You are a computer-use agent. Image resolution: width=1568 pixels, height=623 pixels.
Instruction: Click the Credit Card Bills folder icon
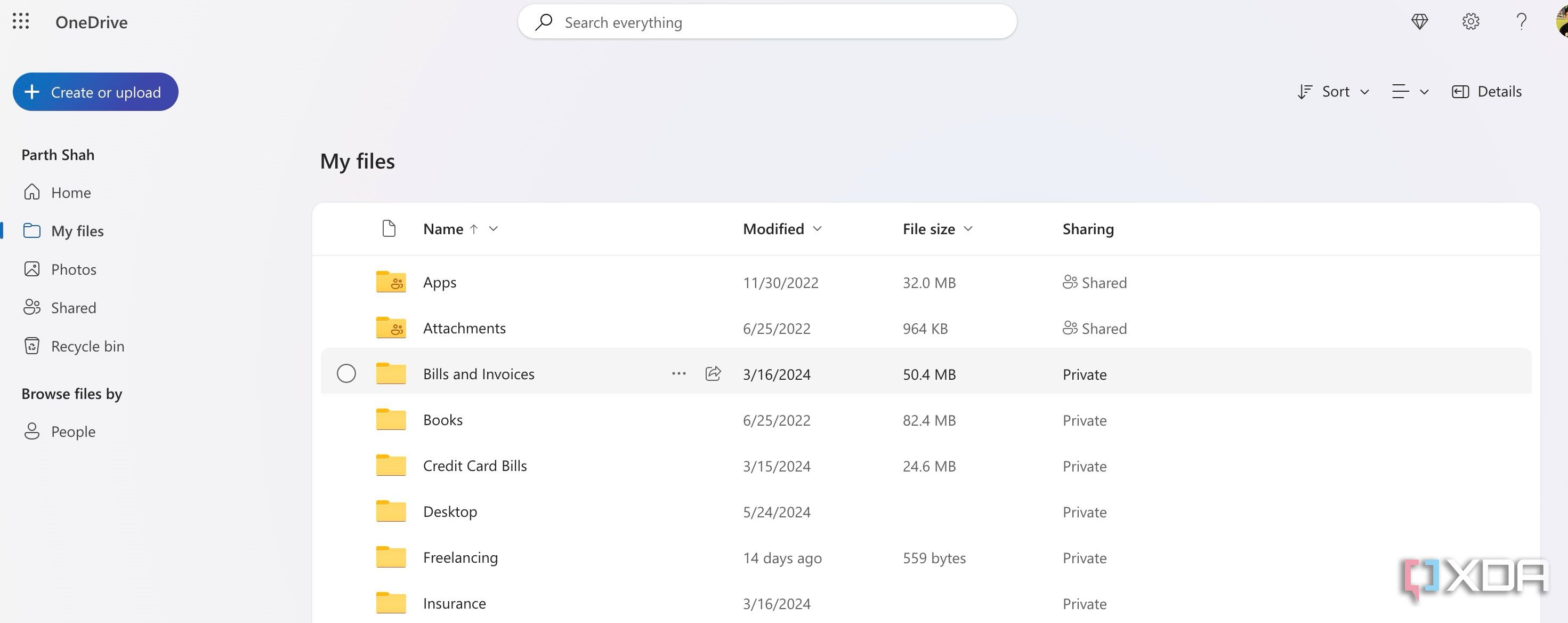[x=391, y=465]
